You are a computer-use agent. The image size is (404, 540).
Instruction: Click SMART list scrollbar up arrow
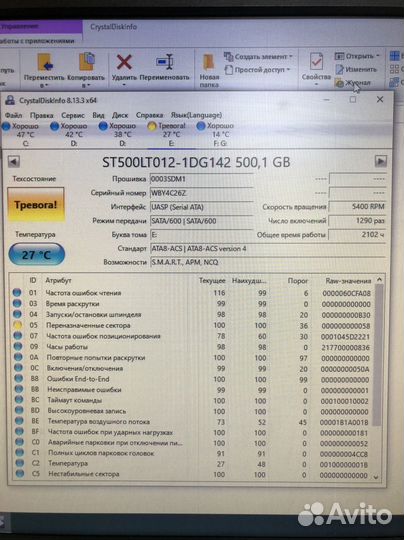click(380, 280)
